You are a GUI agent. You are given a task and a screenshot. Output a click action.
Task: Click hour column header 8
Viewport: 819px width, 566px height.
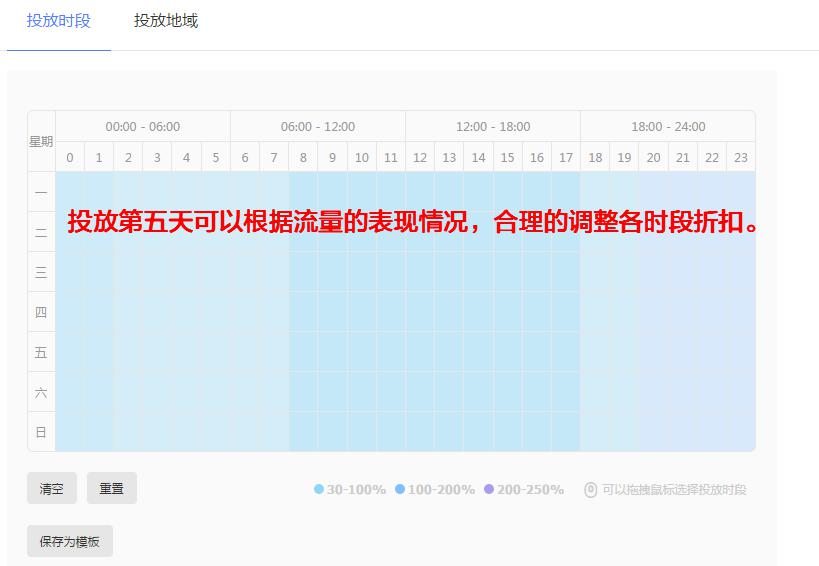[303, 157]
